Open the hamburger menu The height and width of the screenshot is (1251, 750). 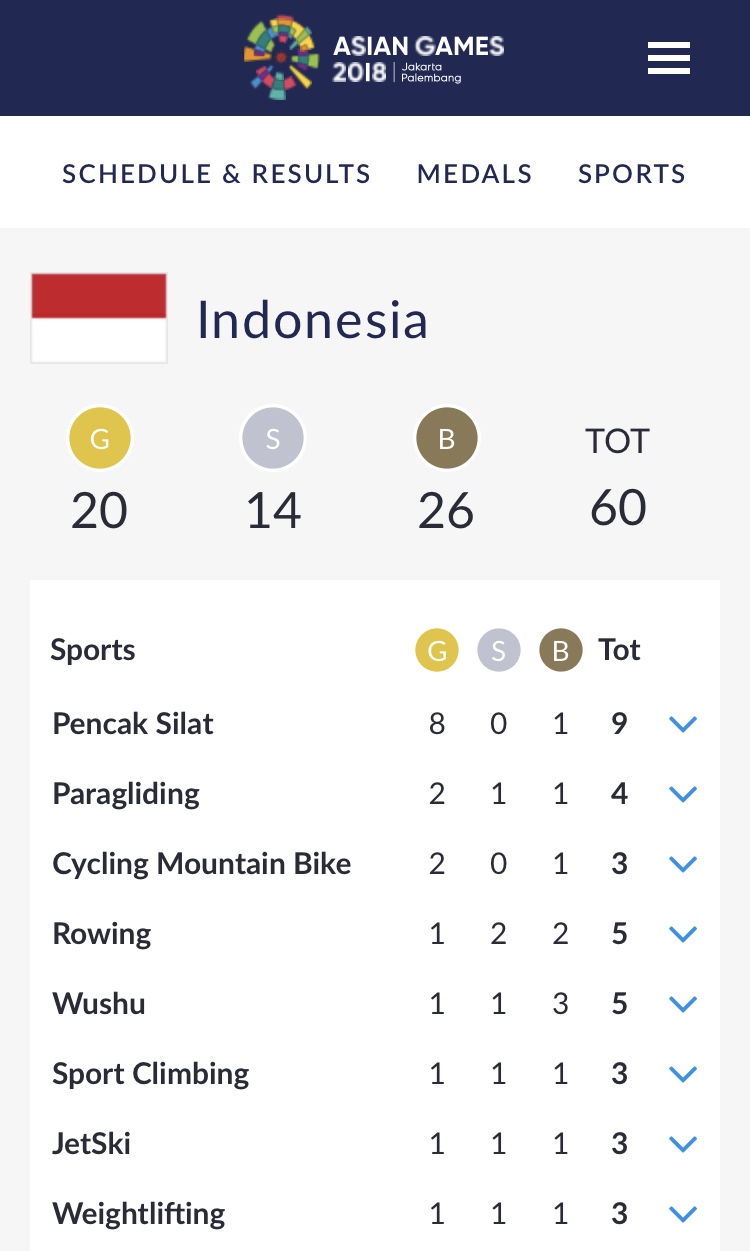669,58
